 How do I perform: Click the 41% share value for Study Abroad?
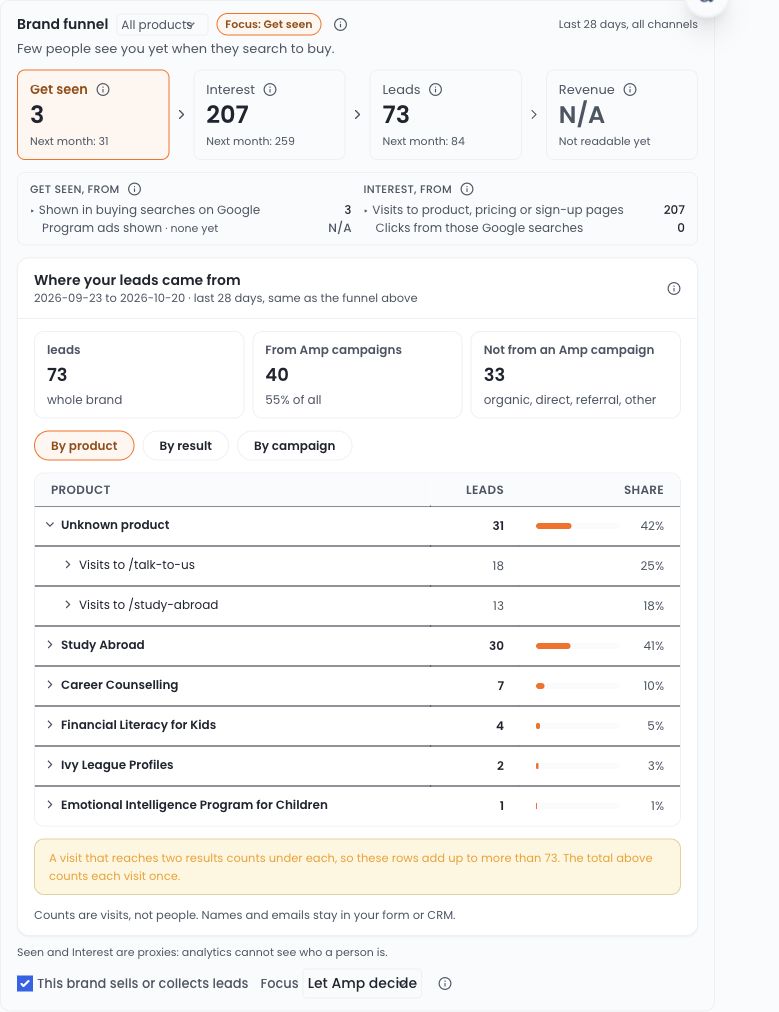pos(654,646)
